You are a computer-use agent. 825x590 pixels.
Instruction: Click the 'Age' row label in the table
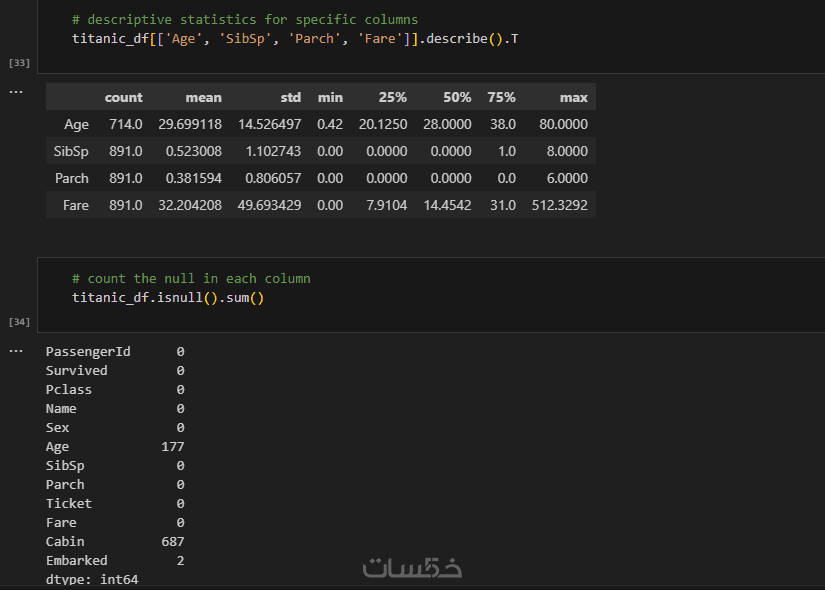click(x=76, y=124)
